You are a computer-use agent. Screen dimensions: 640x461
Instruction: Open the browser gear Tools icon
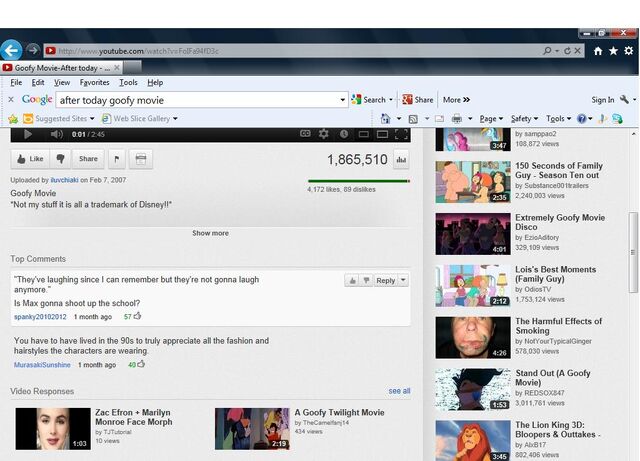pyautogui.click(x=629, y=51)
